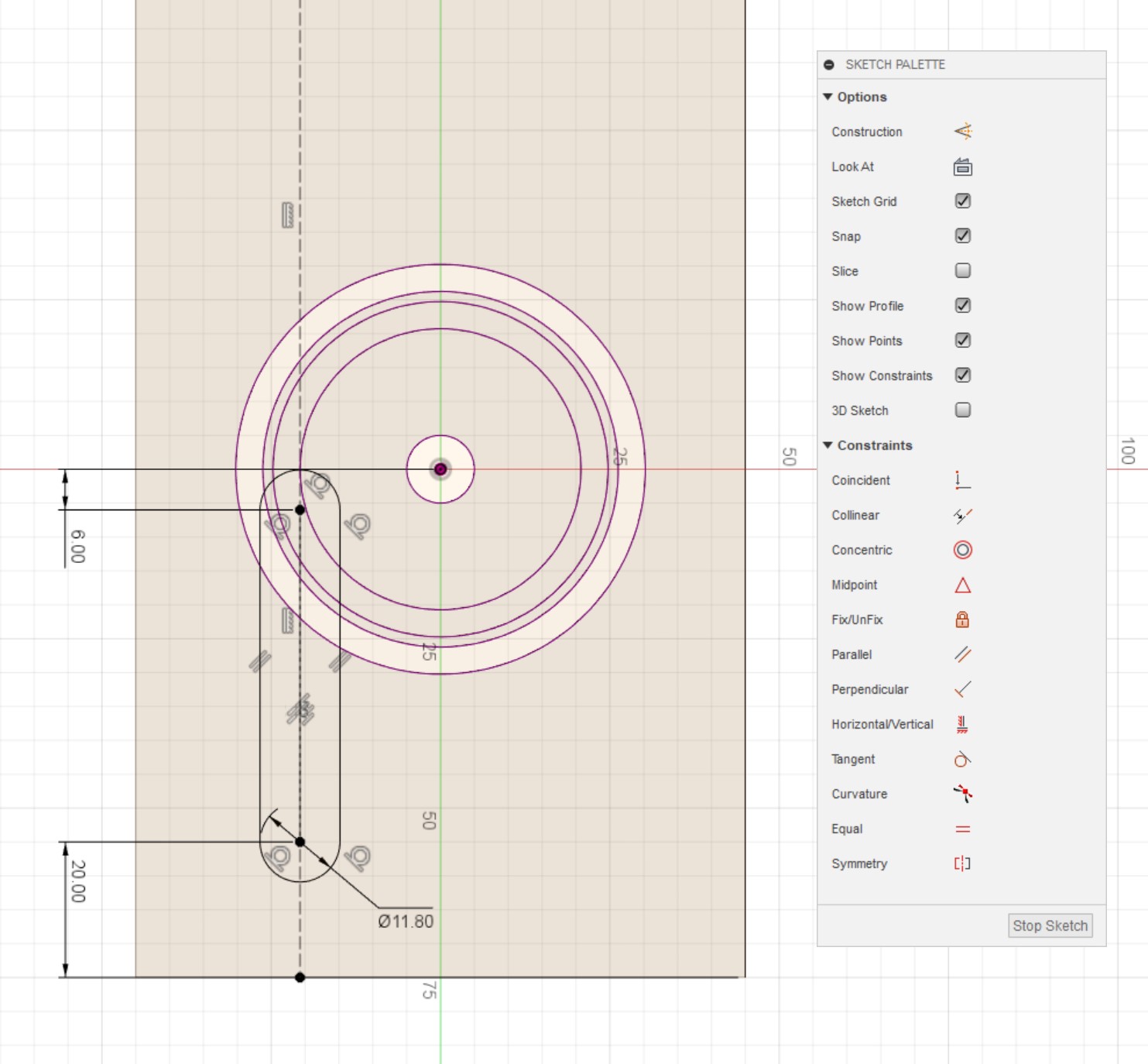The width and height of the screenshot is (1148, 1064).
Task: Select the Perpendicular constraint icon
Action: (962, 689)
